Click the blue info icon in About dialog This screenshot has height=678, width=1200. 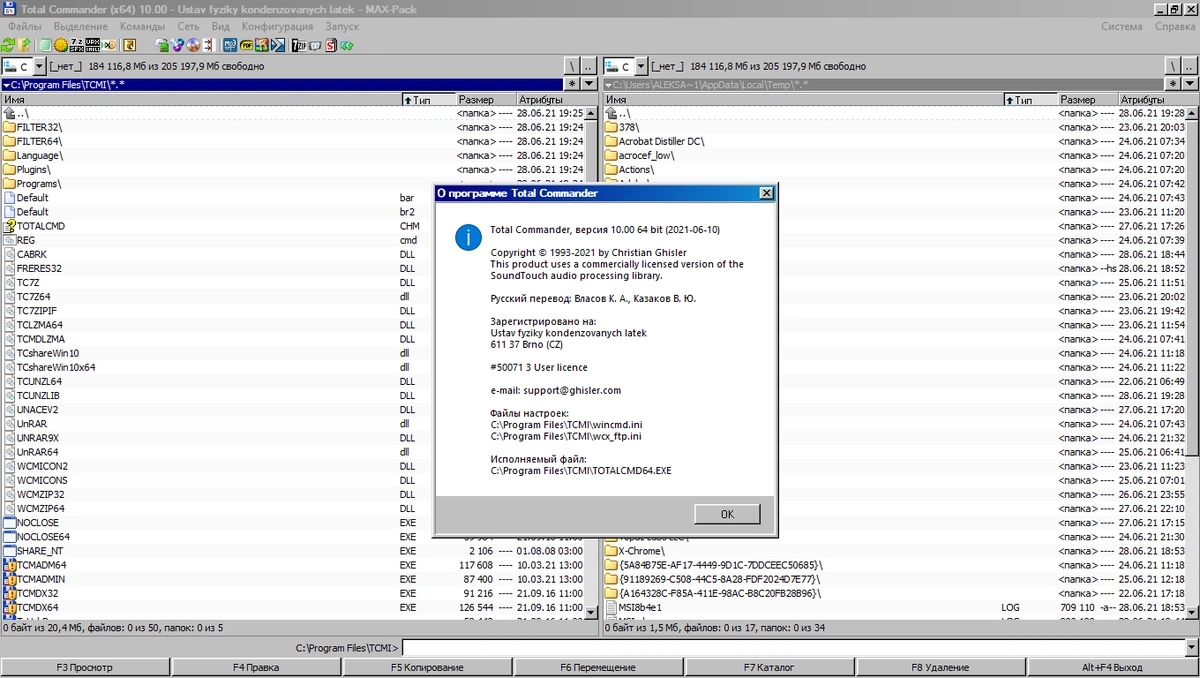pos(467,237)
